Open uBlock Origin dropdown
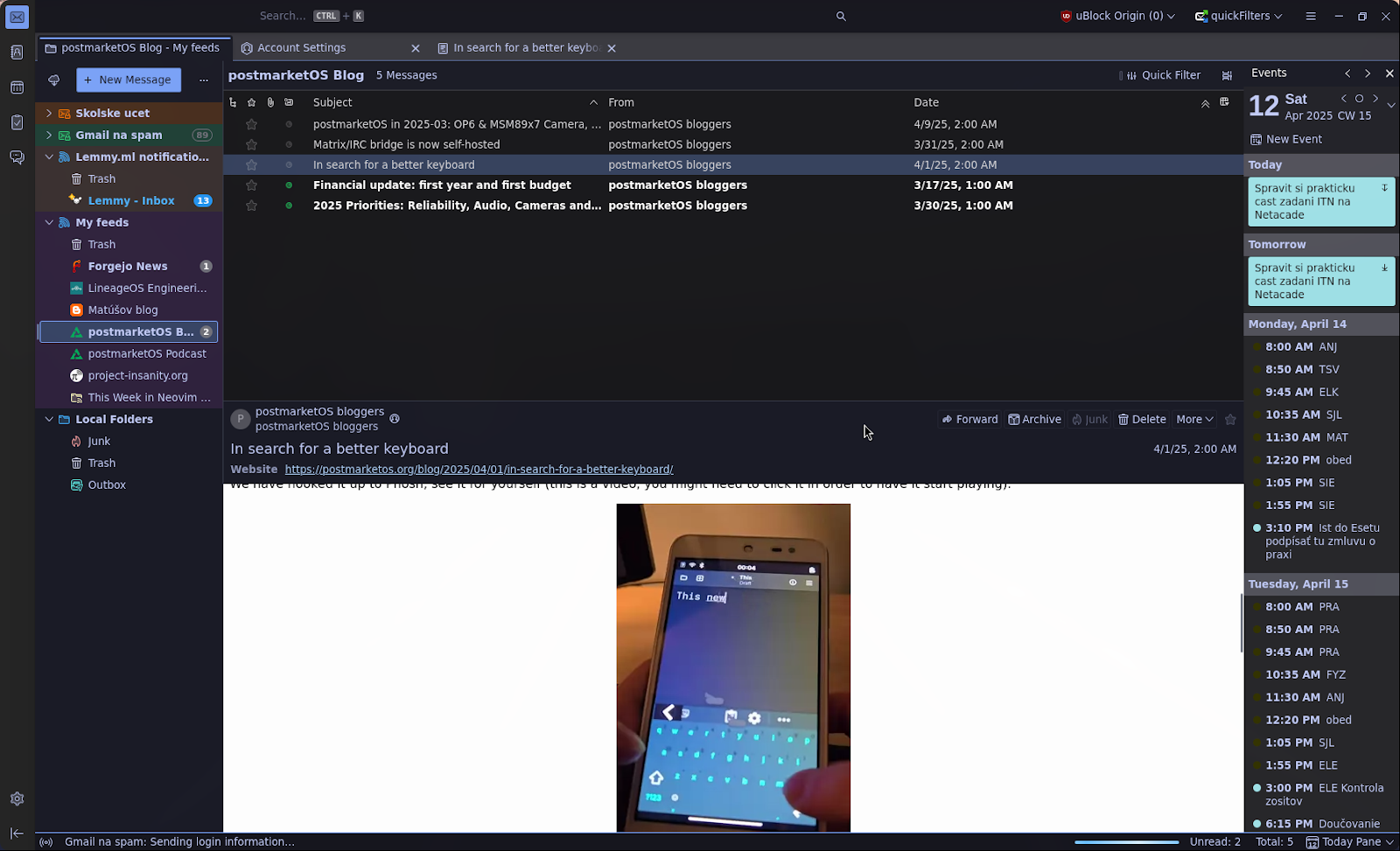Image resolution: width=1400 pixels, height=851 pixels. pos(1117,16)
